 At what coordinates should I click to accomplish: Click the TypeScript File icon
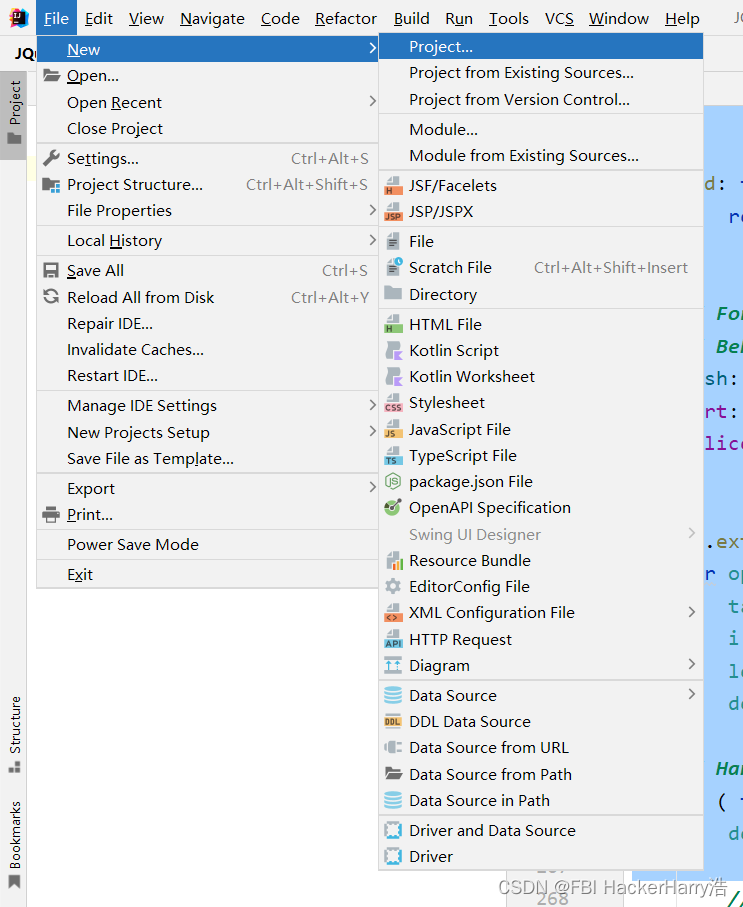(393, 456)
